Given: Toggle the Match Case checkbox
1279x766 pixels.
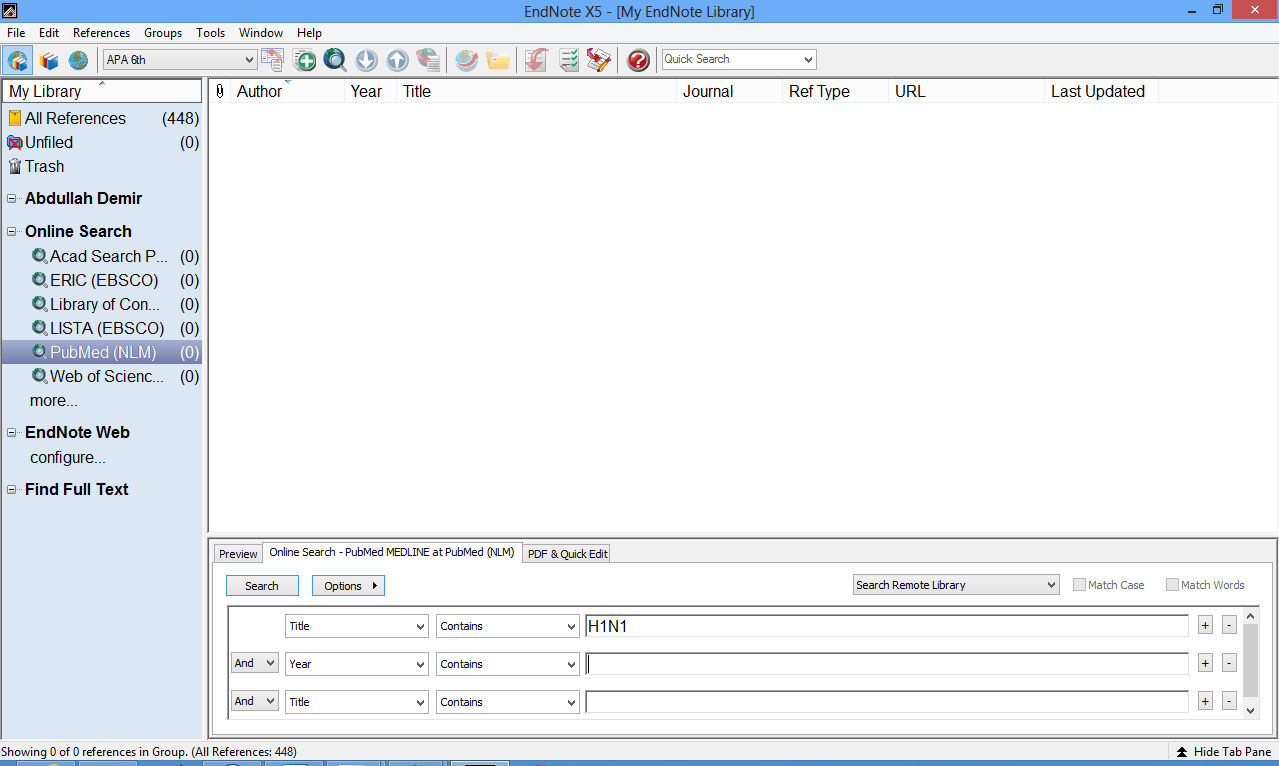Looking at the screenshot, I should [x=1080, y=585].
